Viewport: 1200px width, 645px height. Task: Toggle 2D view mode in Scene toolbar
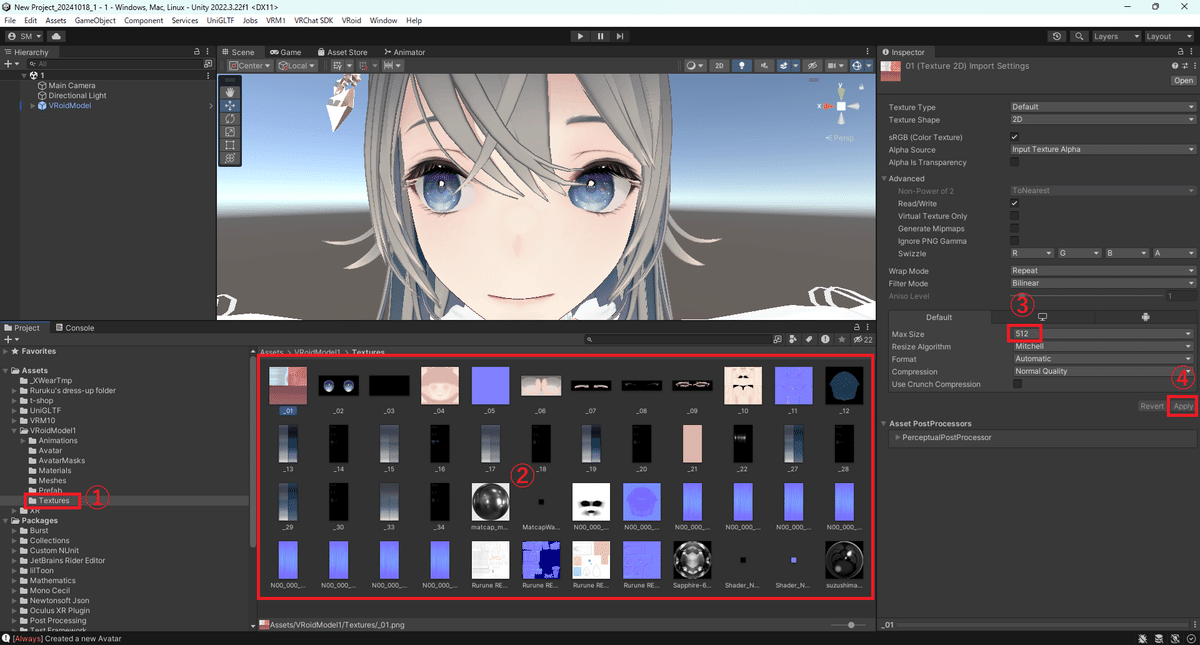pos(719,66)
